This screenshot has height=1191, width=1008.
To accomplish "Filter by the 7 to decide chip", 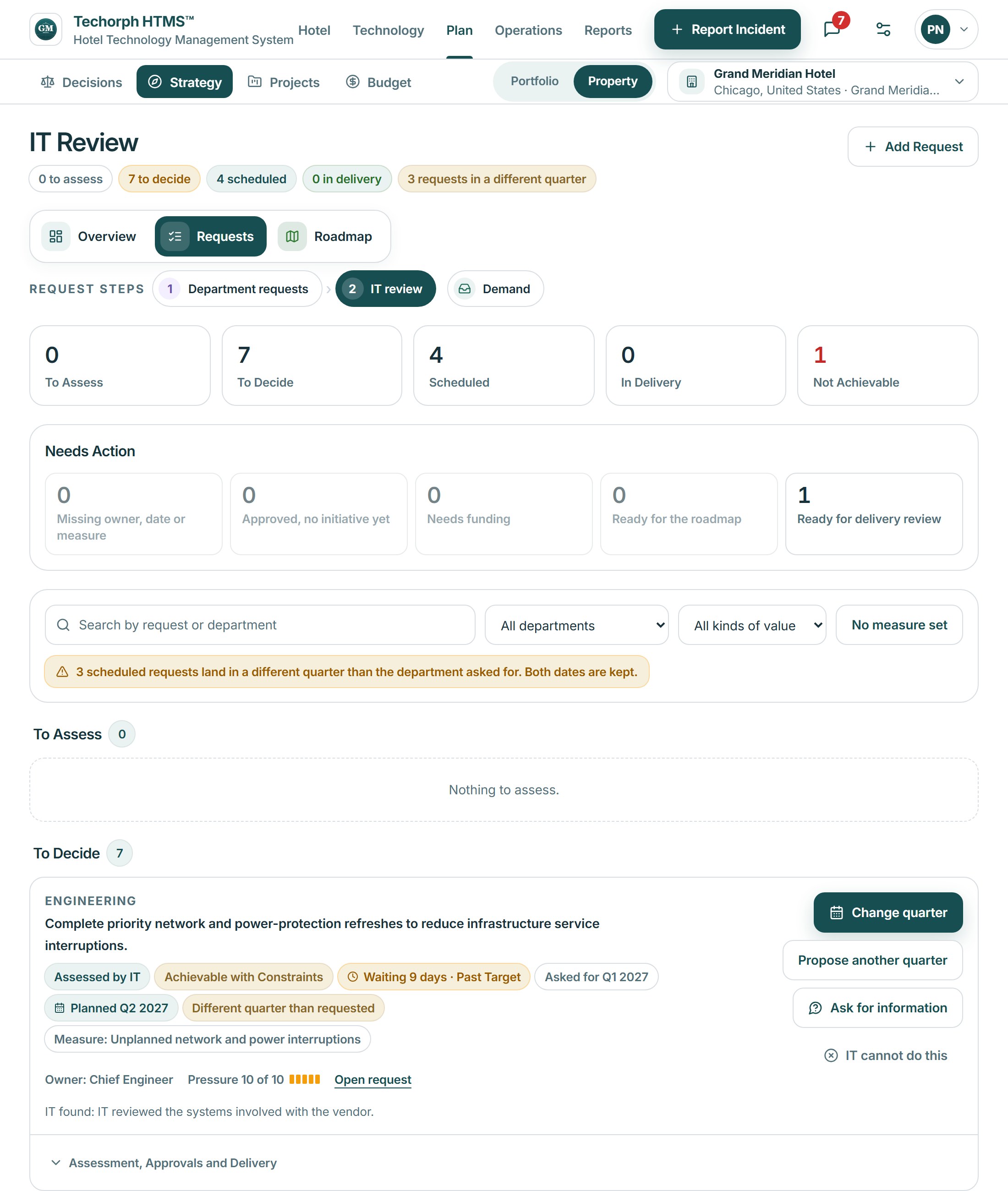I will pyautogui.click(x=159, y=179).
